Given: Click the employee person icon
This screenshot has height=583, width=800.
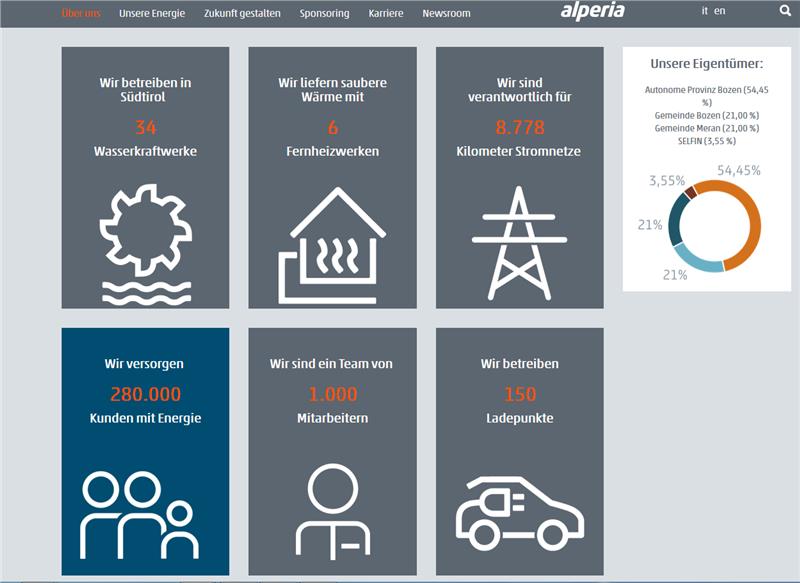Looking at the screenshot, I should (x=332, y=512).
